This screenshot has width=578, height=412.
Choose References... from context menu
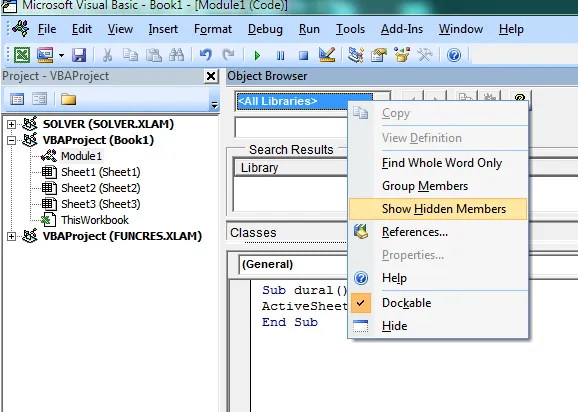(438, 232)
